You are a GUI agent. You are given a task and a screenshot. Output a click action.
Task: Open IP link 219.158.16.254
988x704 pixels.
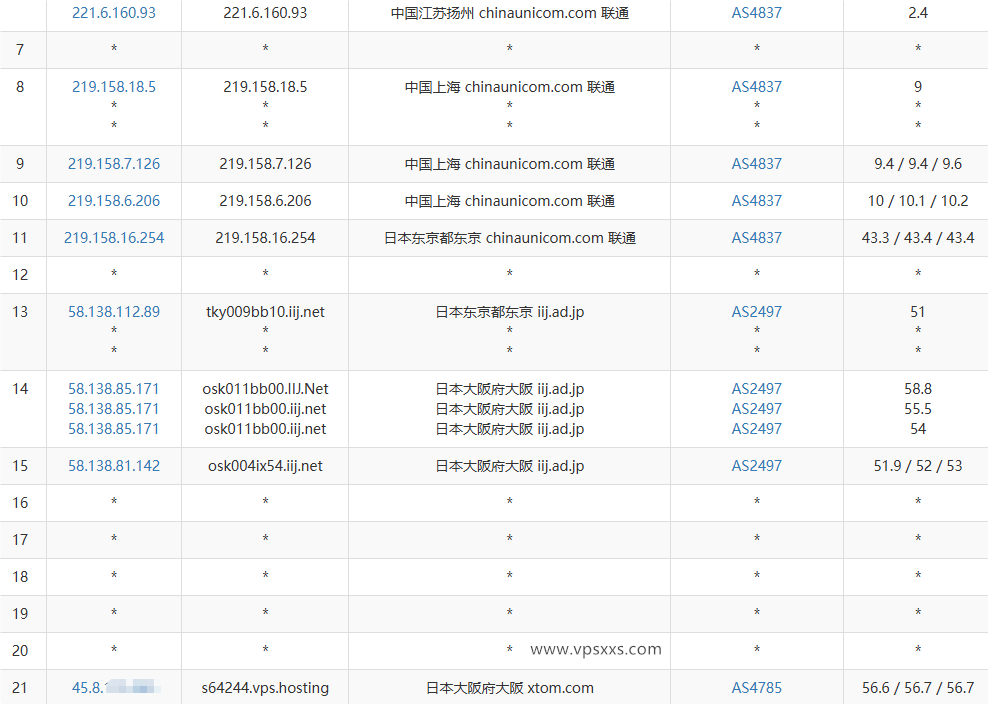pos(114,238)
